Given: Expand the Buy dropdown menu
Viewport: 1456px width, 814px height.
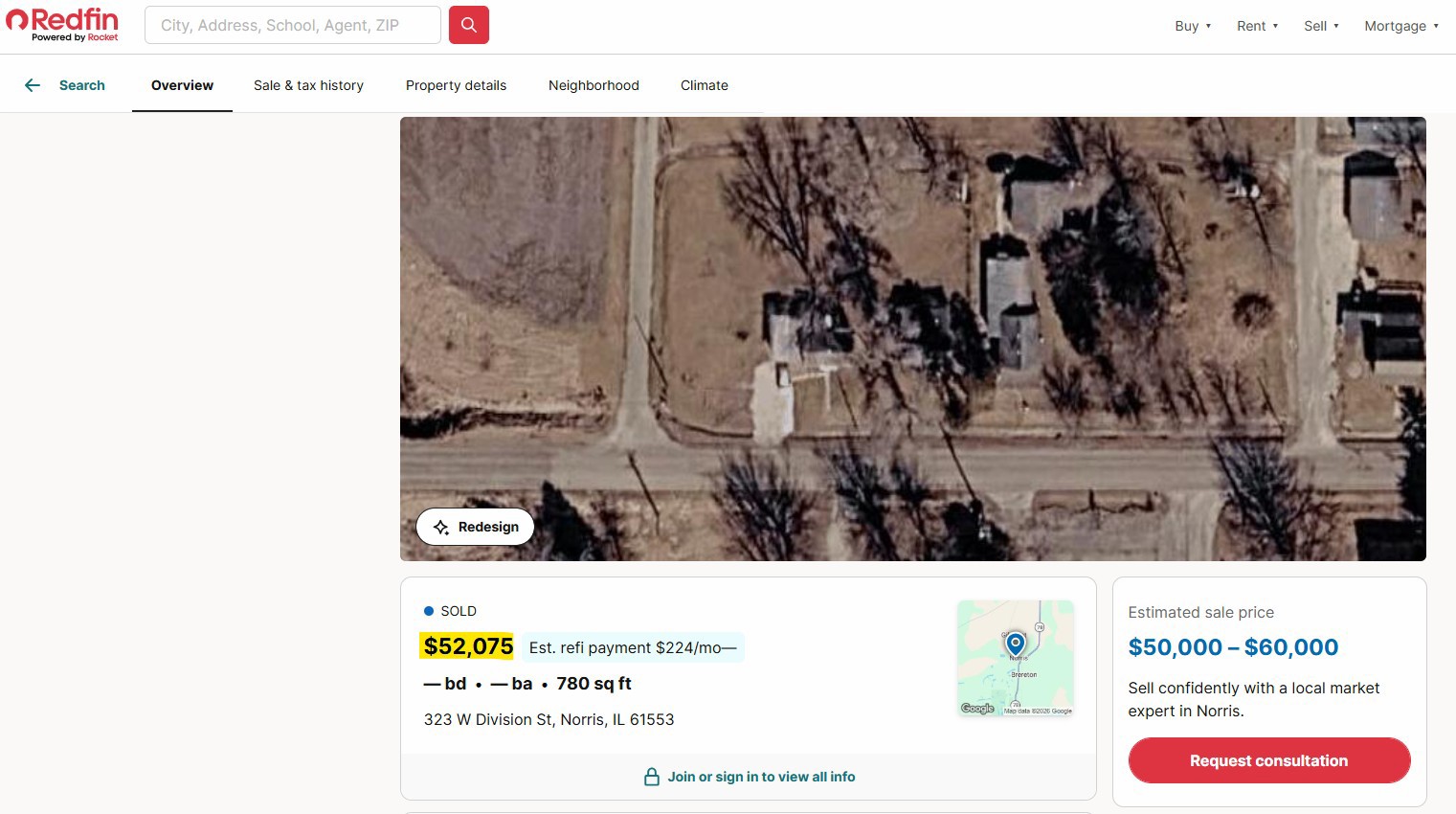Looking at the screenshot, I should point(1193,26).
